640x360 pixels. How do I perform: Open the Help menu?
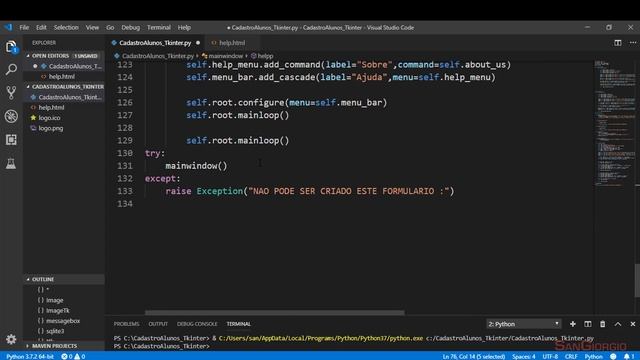(x=184, y=27)
